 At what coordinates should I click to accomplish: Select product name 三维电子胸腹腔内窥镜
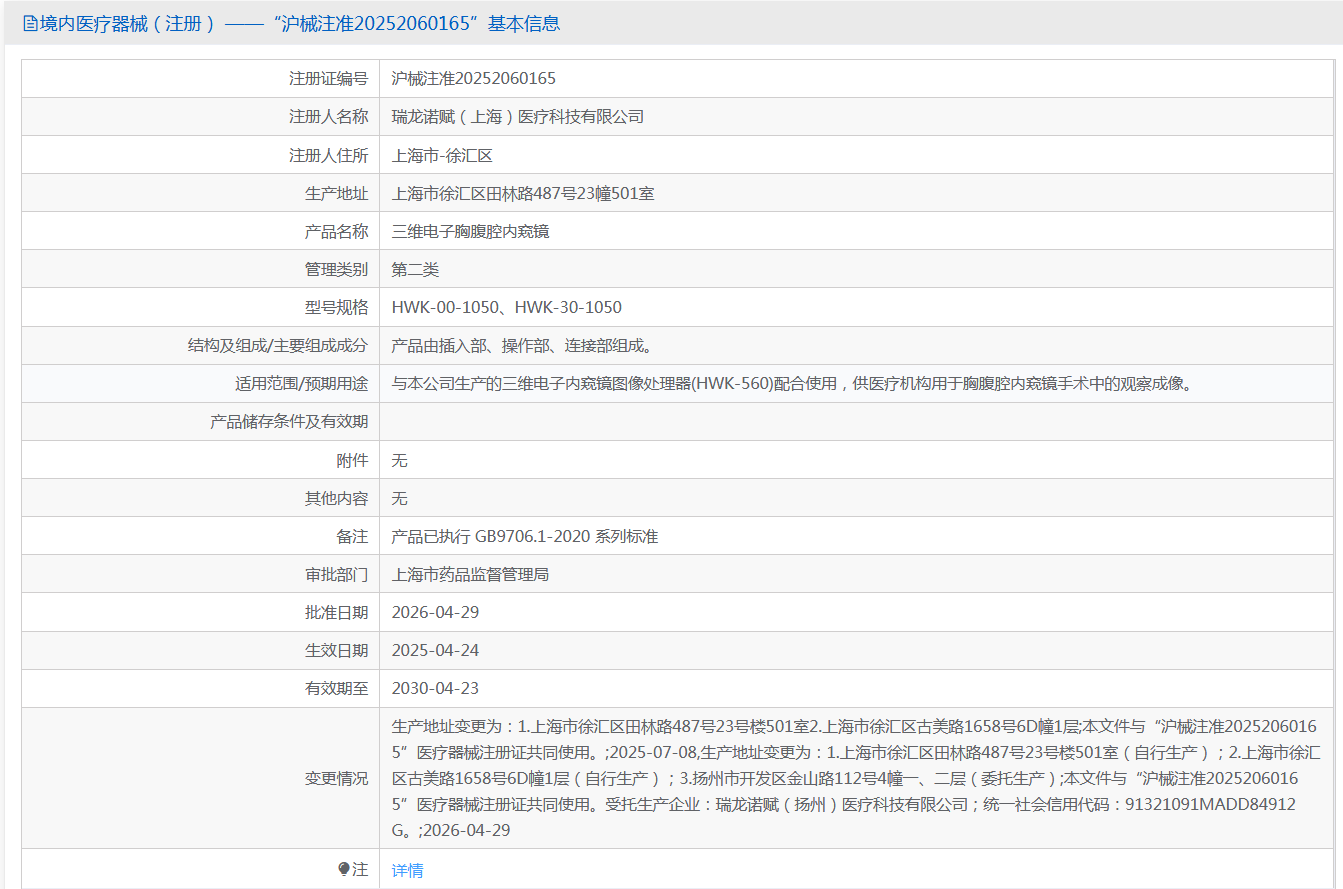coord(471,231)
